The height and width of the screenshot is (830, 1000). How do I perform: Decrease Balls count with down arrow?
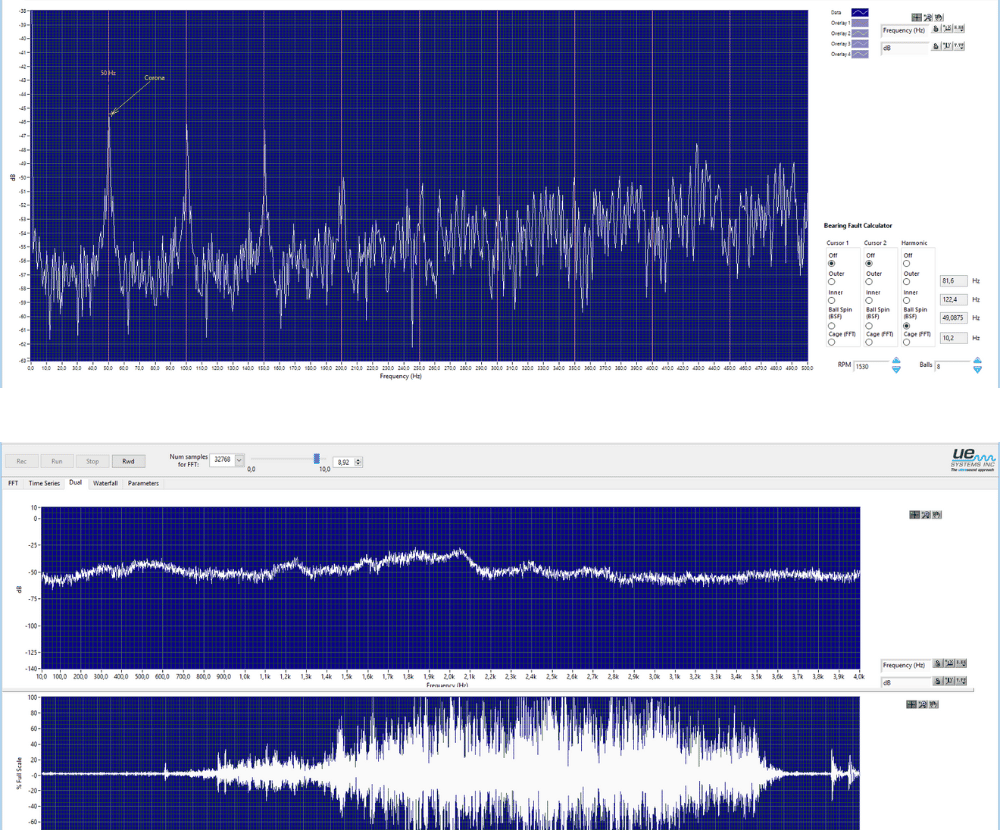coord(977,369)
